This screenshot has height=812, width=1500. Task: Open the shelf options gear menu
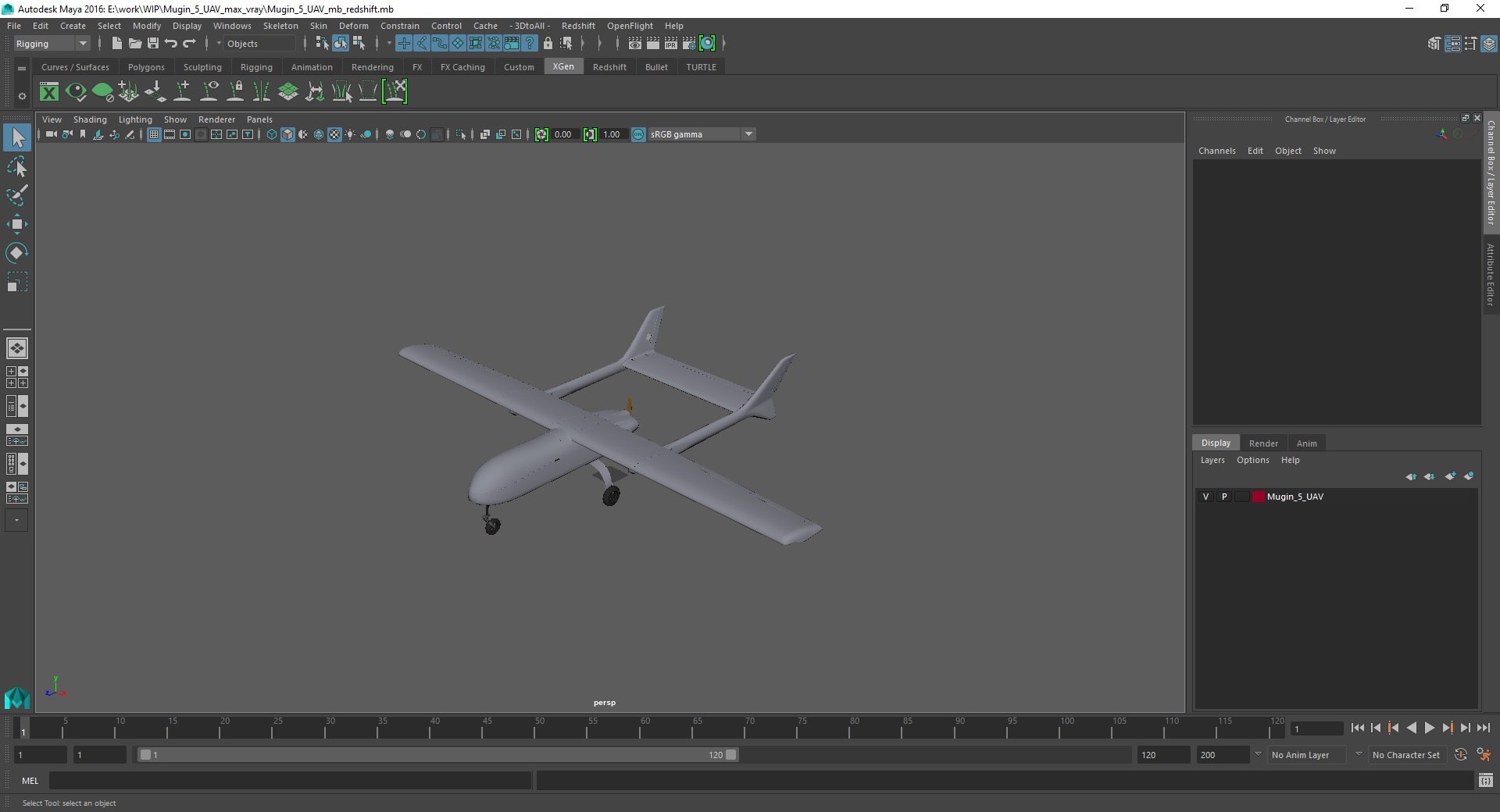[22, 96]
